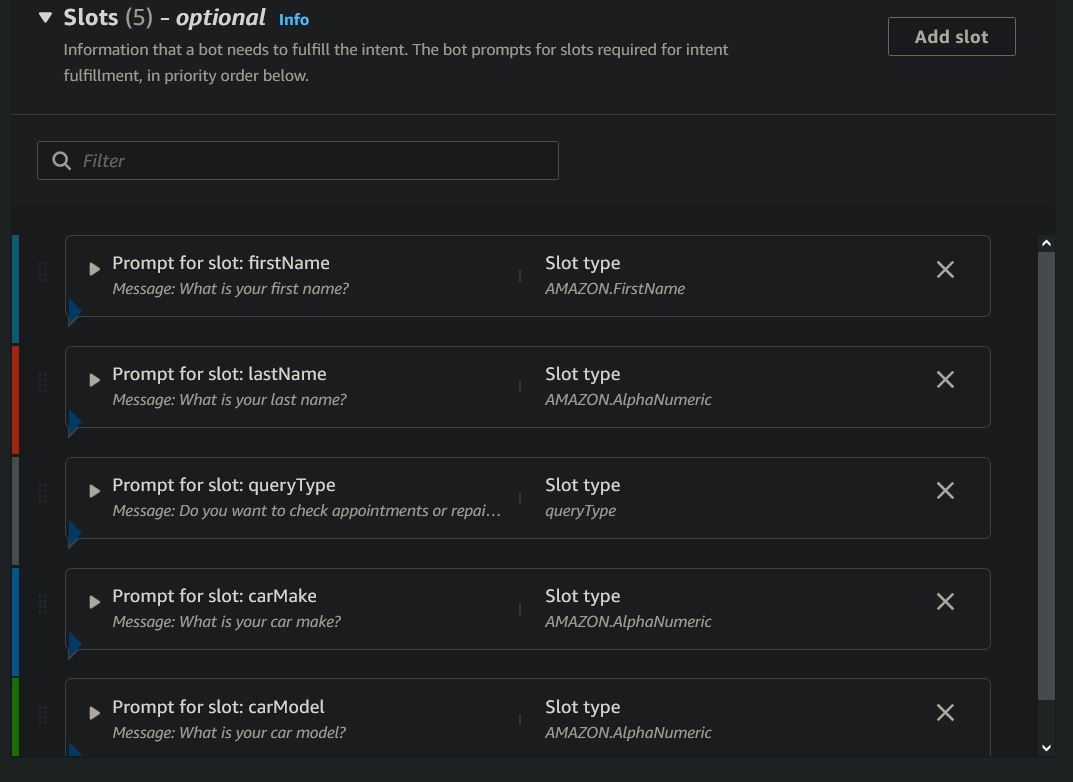The width and height of the screenshot is (1073, 782).
Task: Click the drag handle beside queryType slot
Action: [x=42, y=494]
